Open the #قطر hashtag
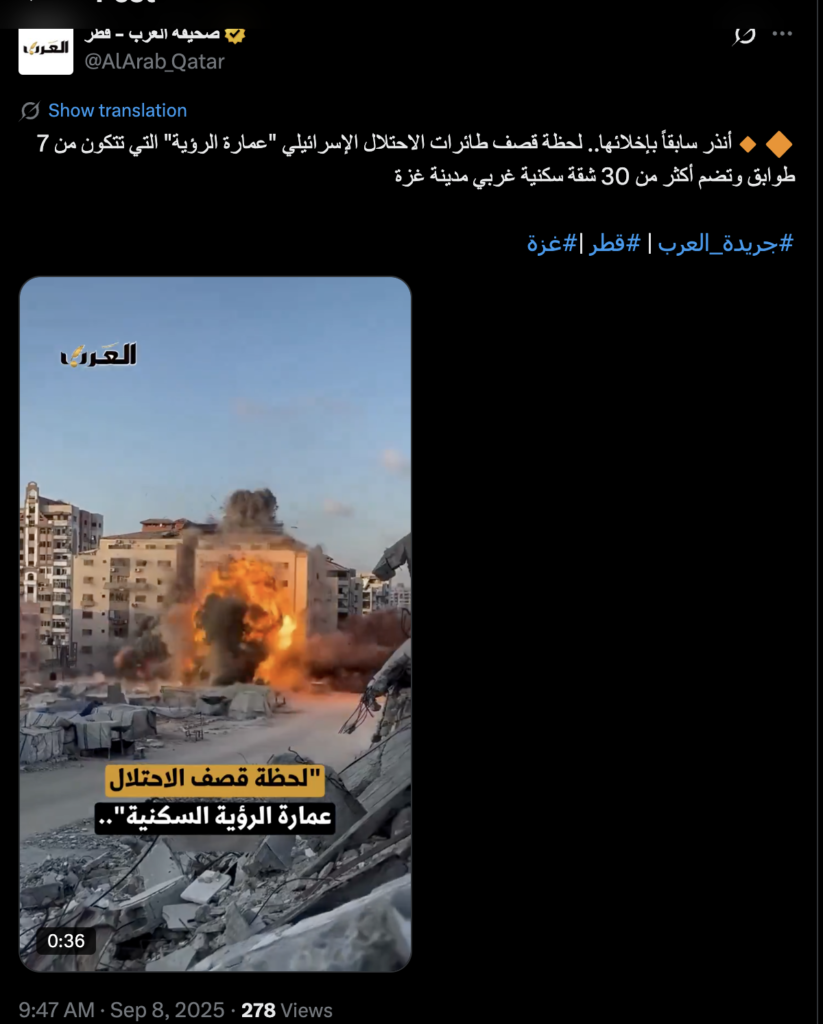Image resolution: width=823 pixels, height=1024 pixels. [615, 244]
